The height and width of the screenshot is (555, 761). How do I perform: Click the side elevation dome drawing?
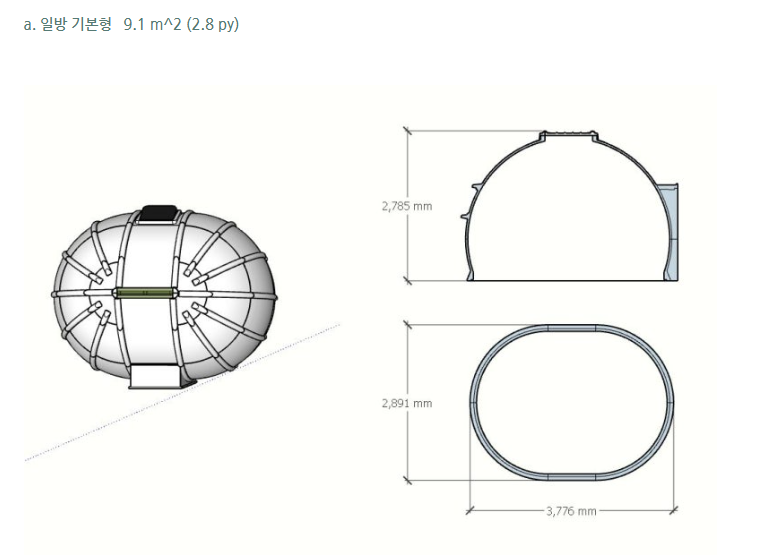pos(569,206)
